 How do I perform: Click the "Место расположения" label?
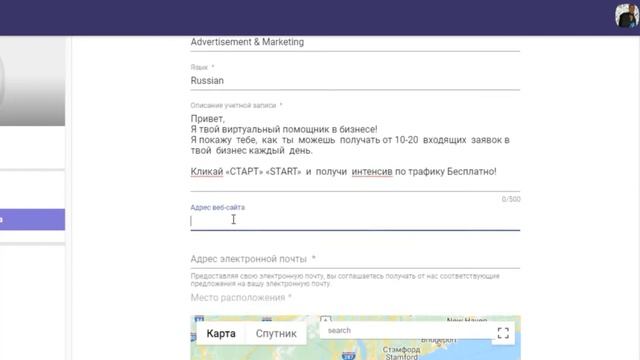click(241, 298)
